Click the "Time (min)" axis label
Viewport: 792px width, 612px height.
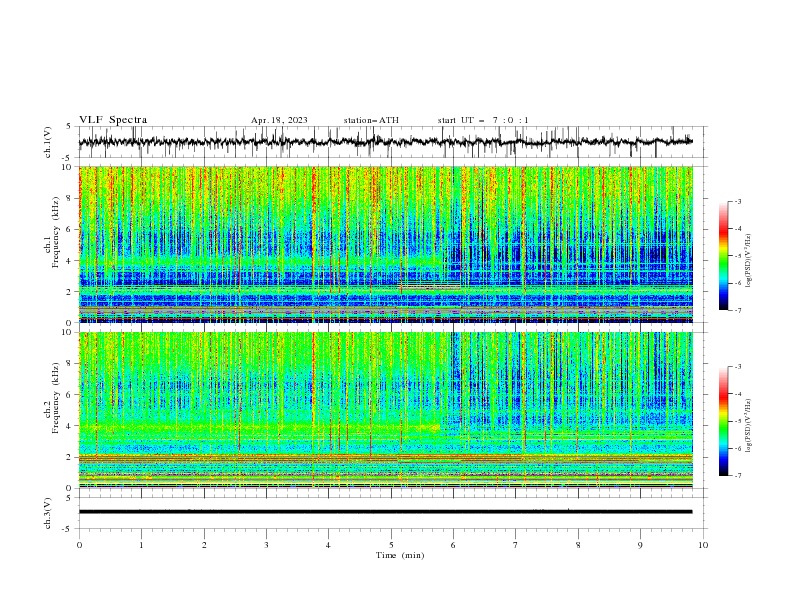(400, 555)
